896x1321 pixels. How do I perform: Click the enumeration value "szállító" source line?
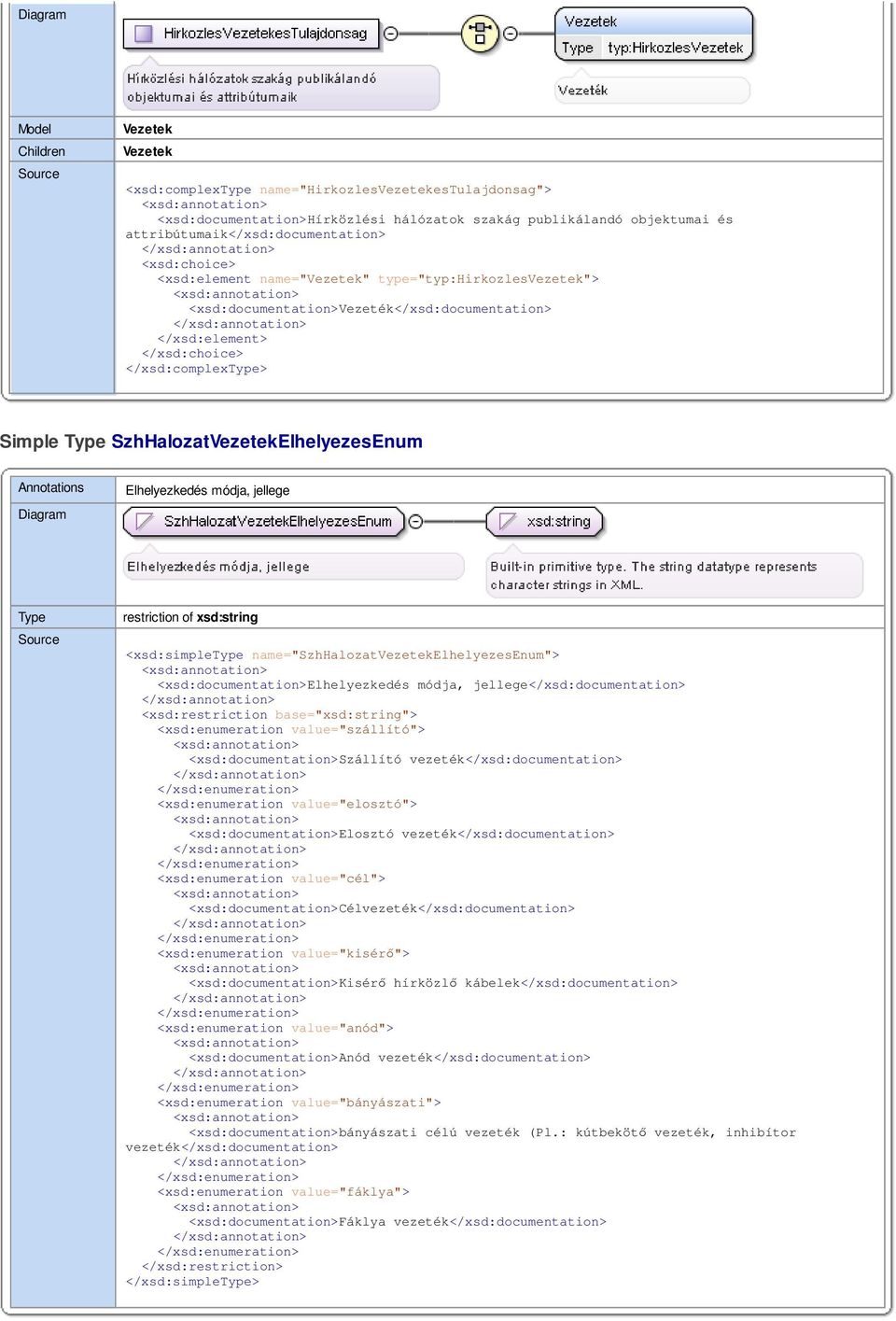291,730
